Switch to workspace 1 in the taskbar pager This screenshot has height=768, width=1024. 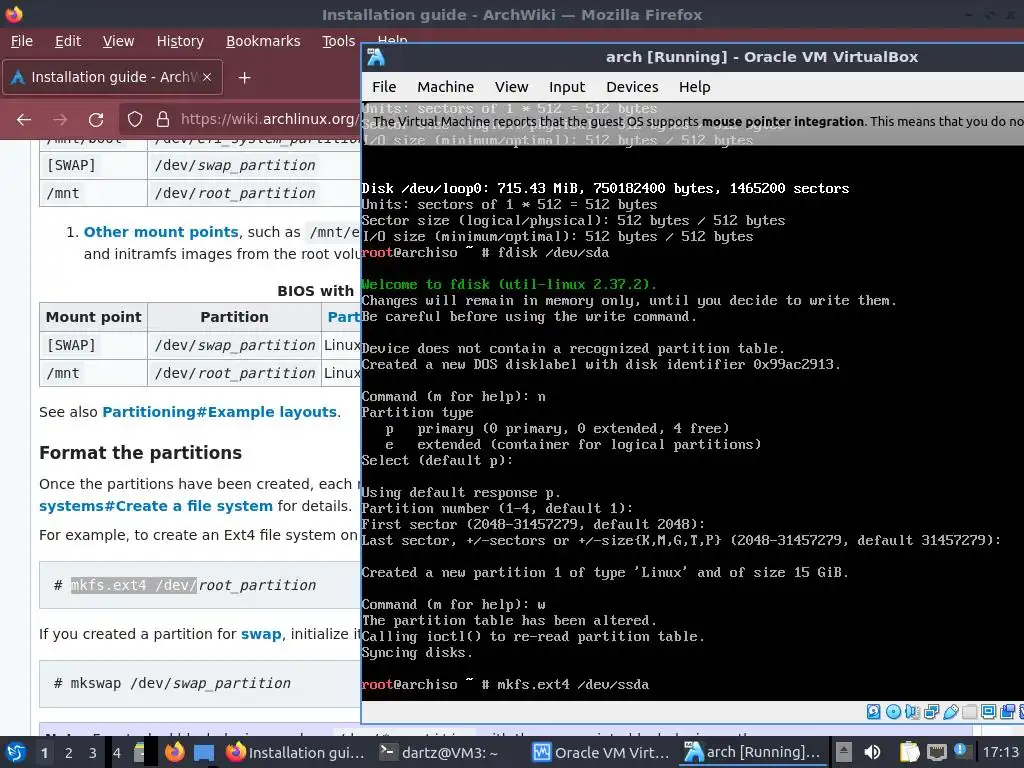click(44, 753)
